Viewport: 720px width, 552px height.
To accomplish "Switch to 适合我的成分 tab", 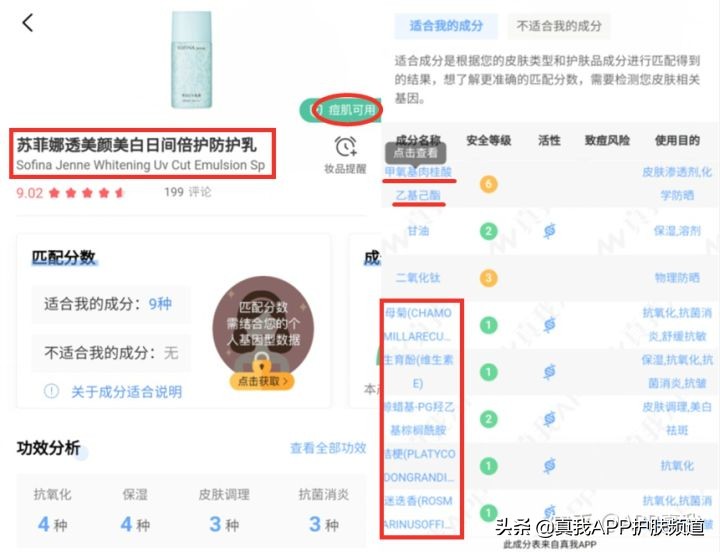I will point(446,26).
